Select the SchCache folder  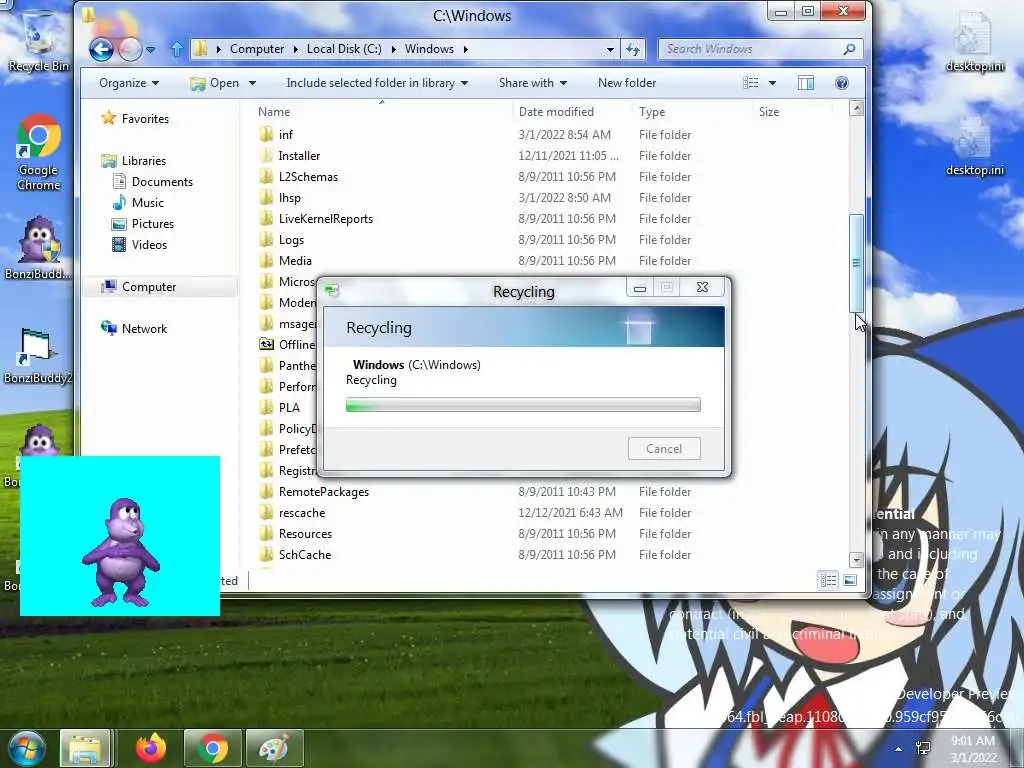coord(305,554)
